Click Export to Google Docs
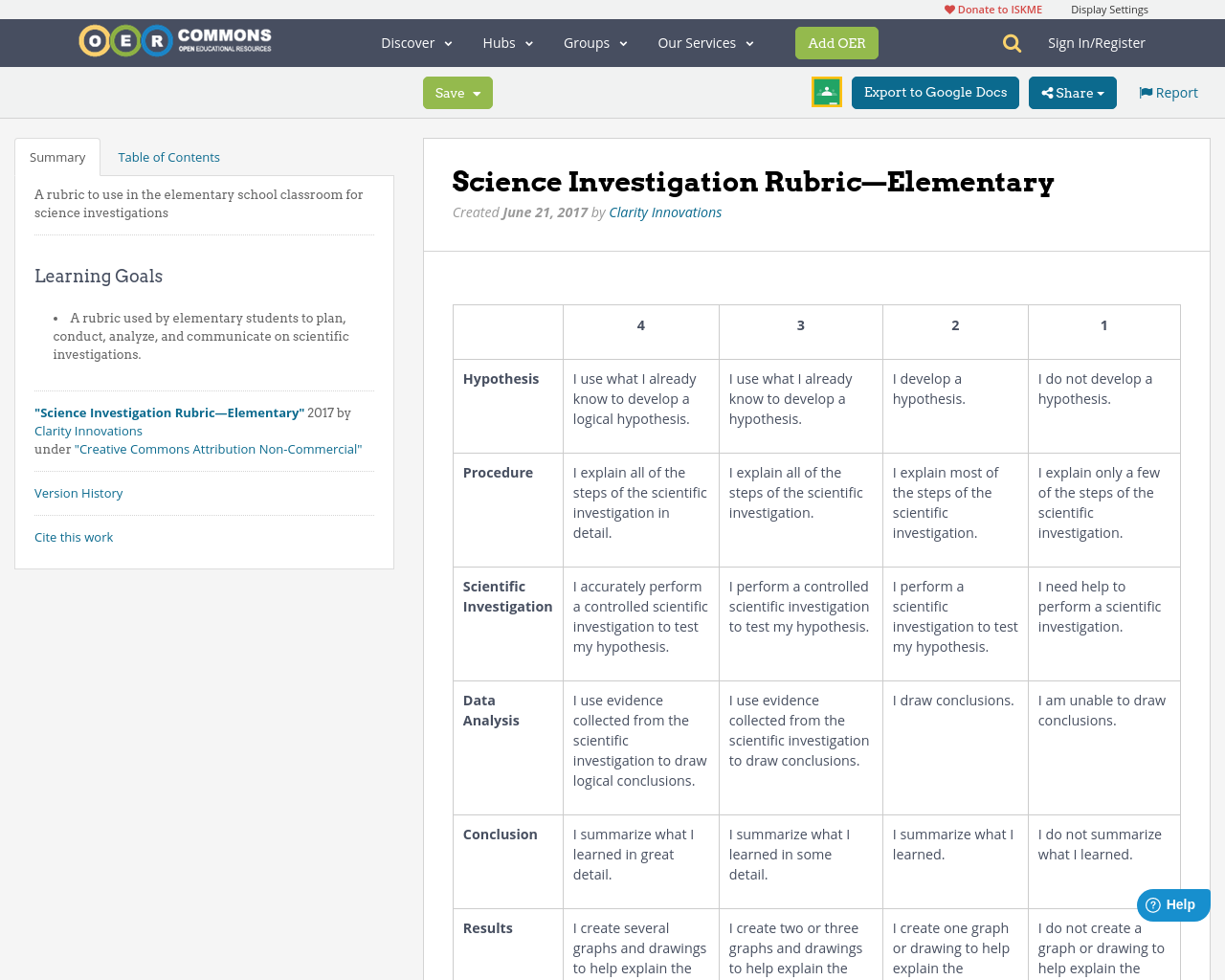 (935, 92)
